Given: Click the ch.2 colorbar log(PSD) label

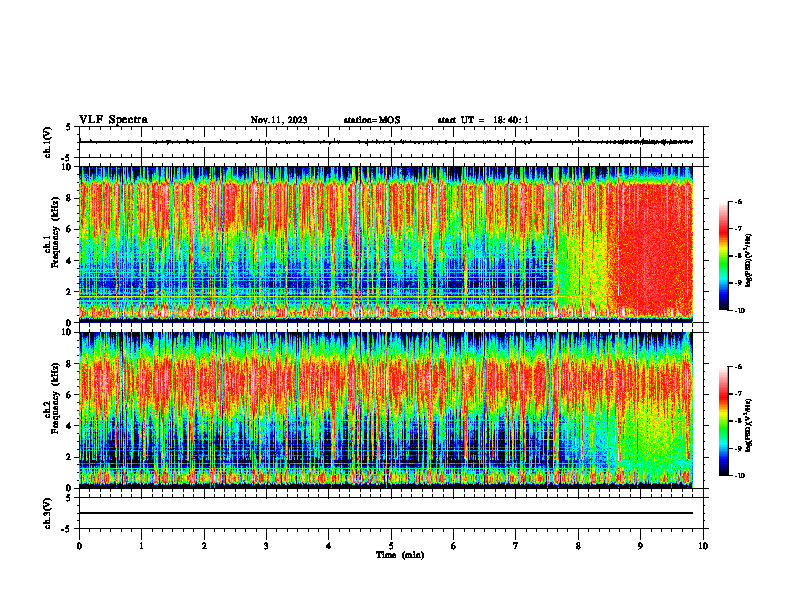Looking at the screenshot, I should tap(749, 423).
